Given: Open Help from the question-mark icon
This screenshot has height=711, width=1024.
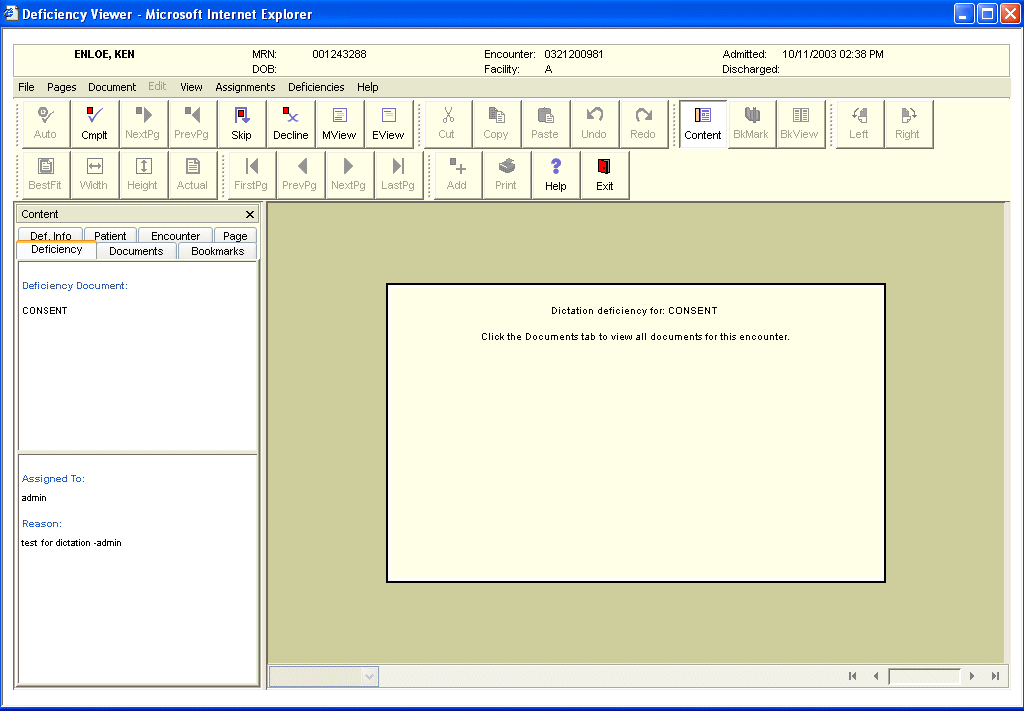Looking at the screenshot, I should click(x=556, y=175).
